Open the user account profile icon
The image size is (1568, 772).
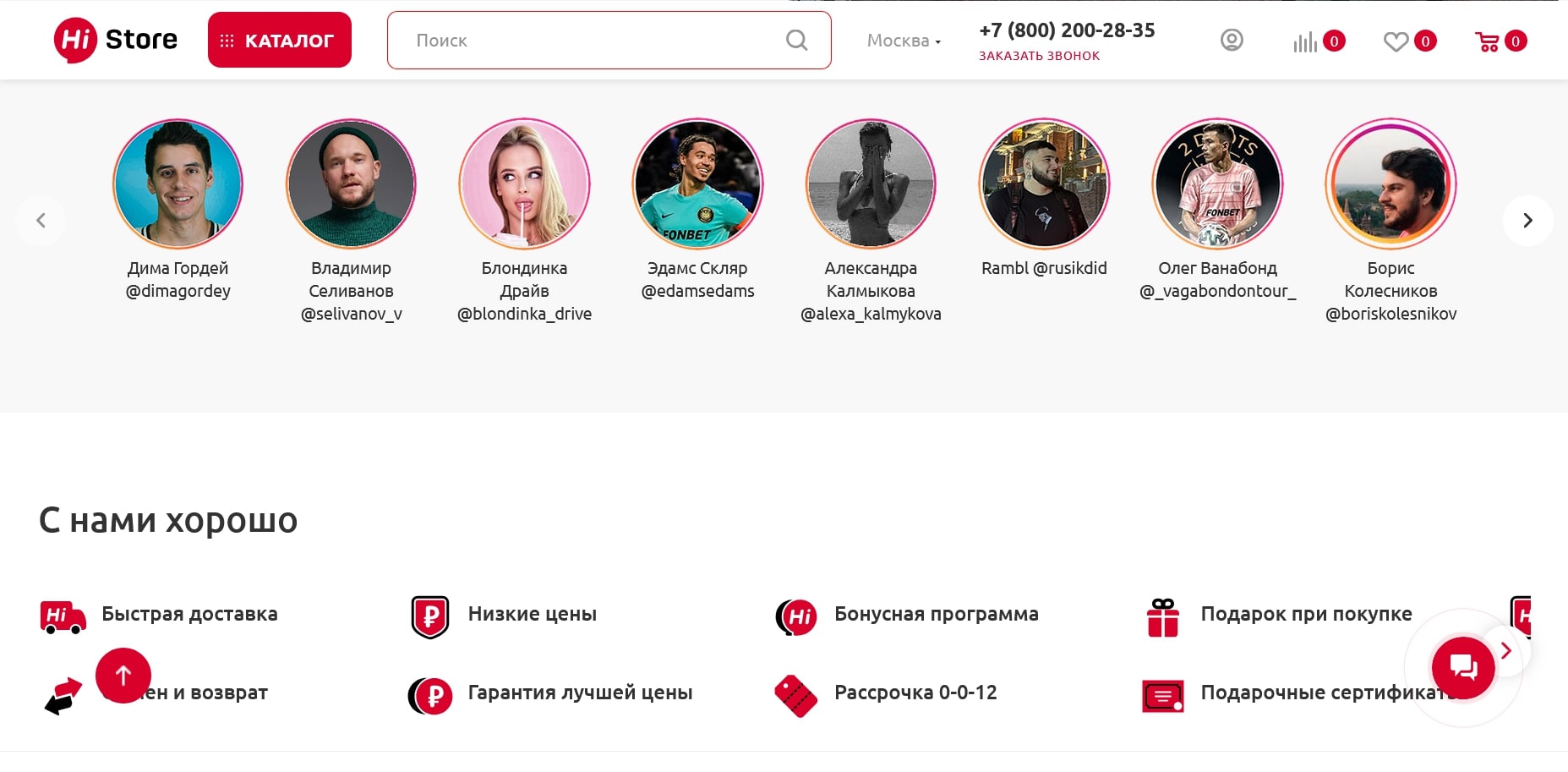point(1232,40)
